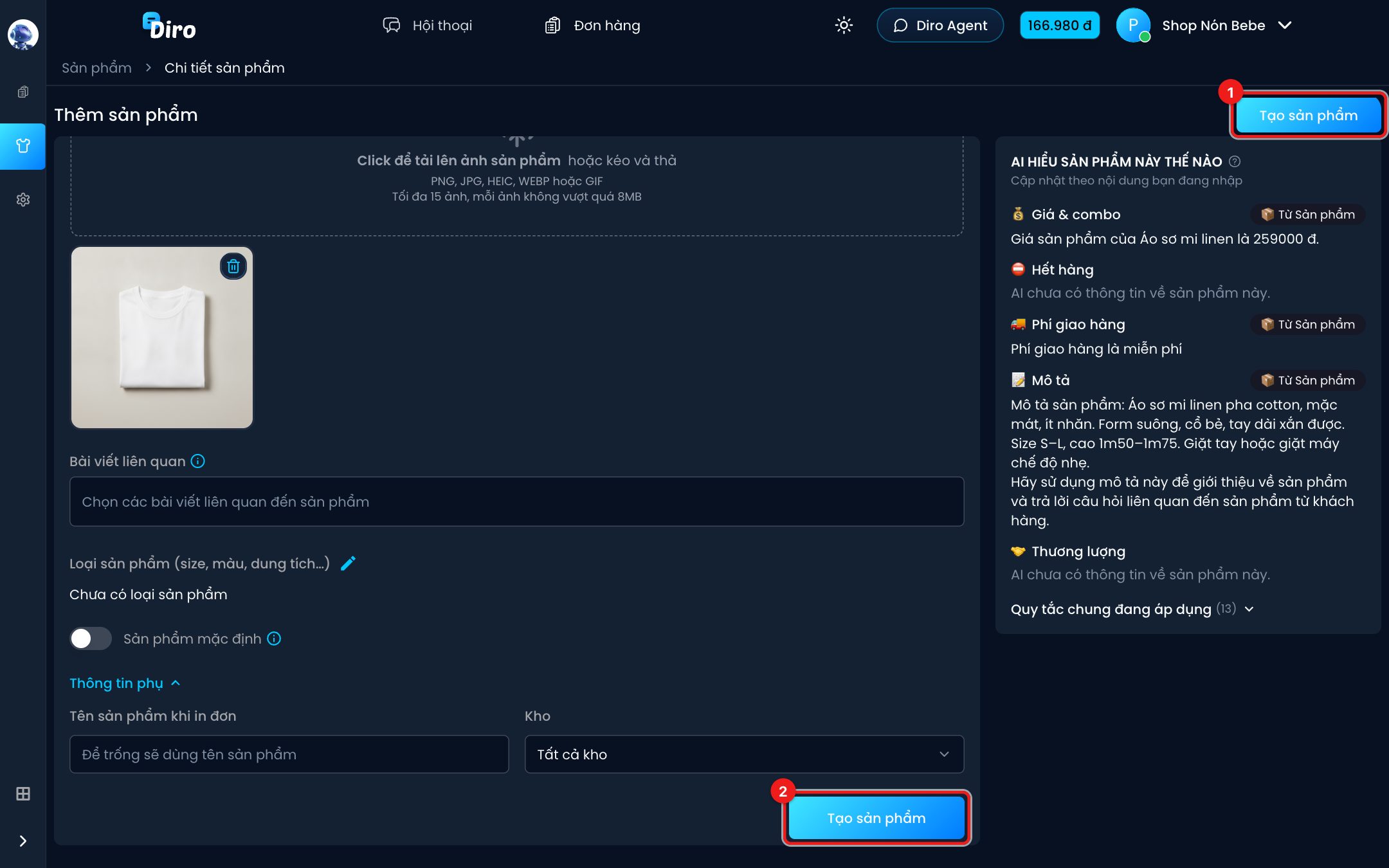Click the P profile avatar
This screenshot has height=868, width=1389.
click(x=1133, y=25)
